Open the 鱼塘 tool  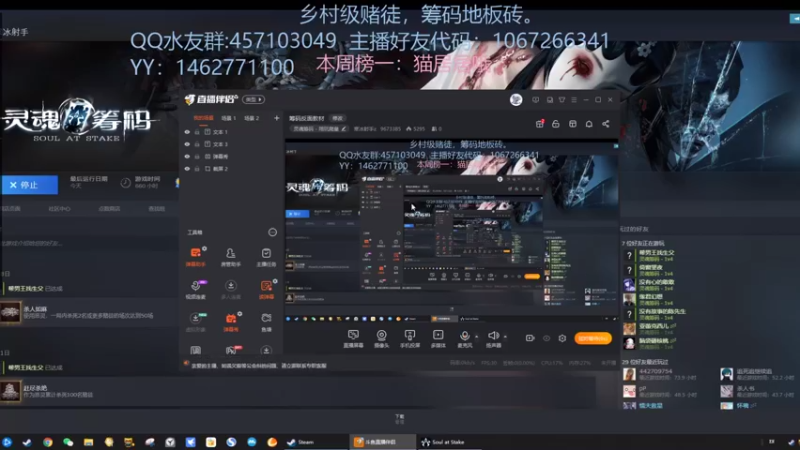coord(266,322)
